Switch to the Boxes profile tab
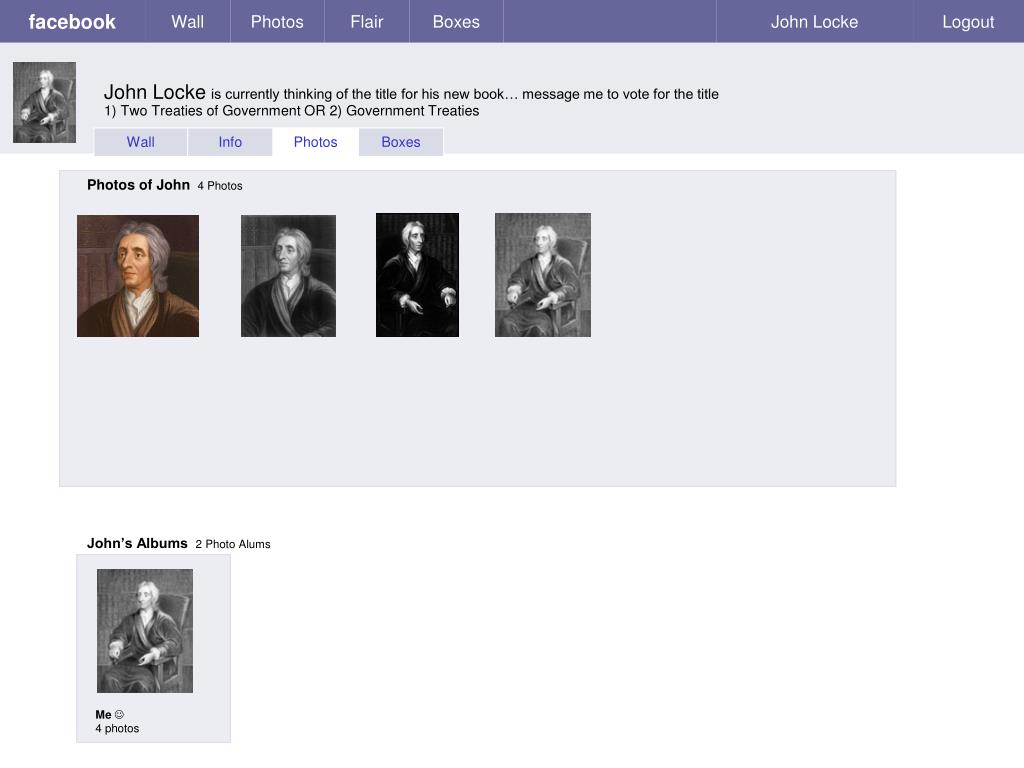The height and width of the screenshot is (768, 1024). click(x=401, y=142)
